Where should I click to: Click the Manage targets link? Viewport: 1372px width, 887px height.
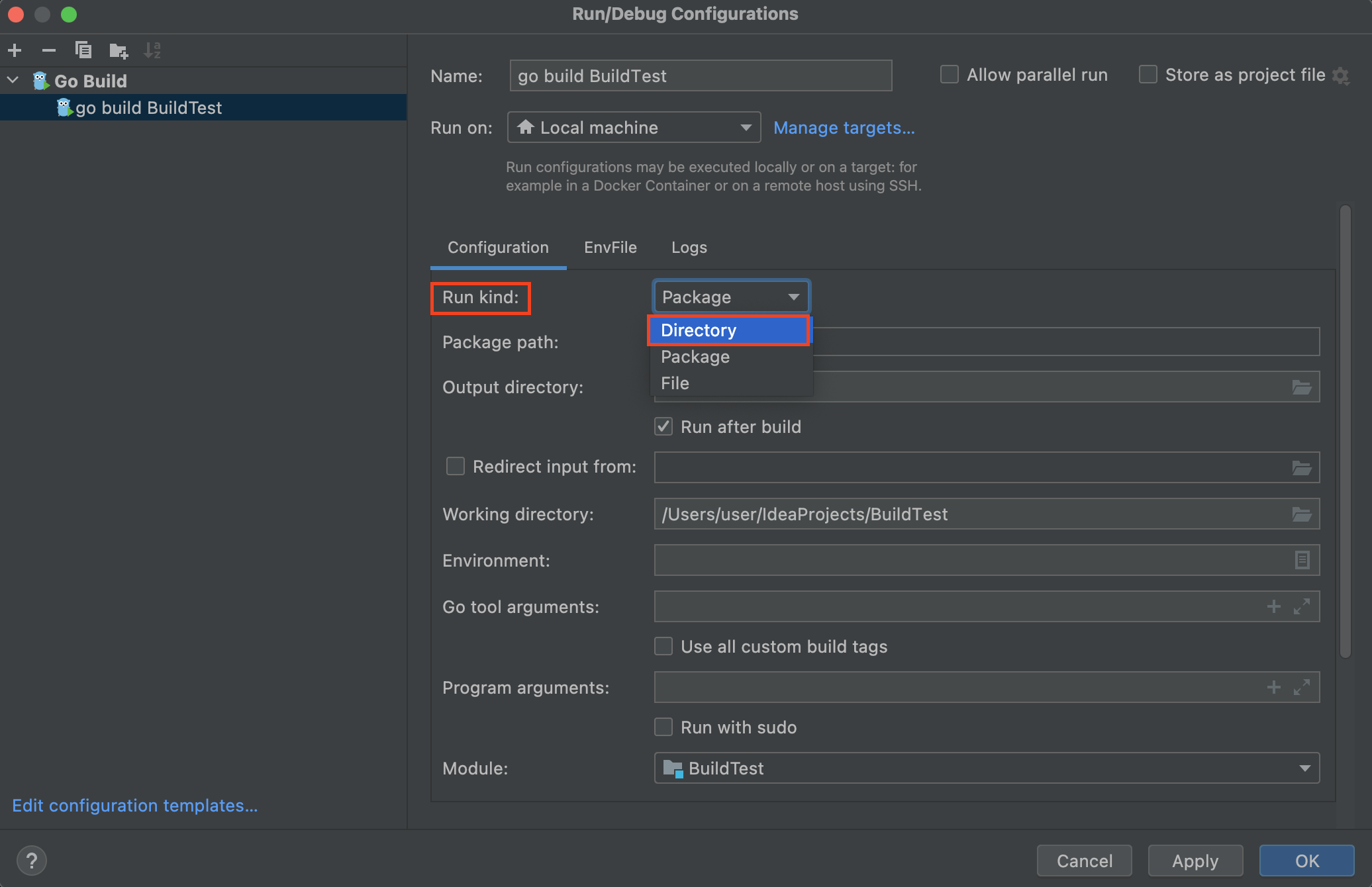[x=844, y=128]
